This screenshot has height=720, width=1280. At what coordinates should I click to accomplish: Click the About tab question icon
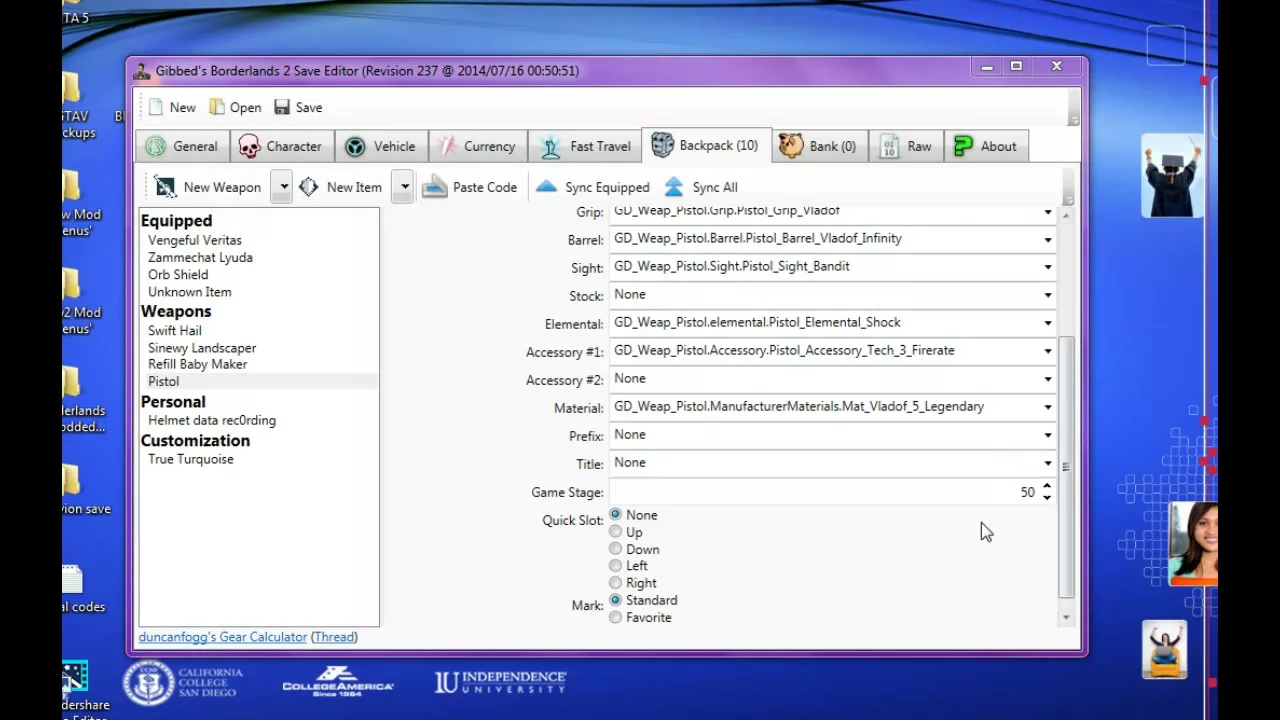(x=963, y=146)
